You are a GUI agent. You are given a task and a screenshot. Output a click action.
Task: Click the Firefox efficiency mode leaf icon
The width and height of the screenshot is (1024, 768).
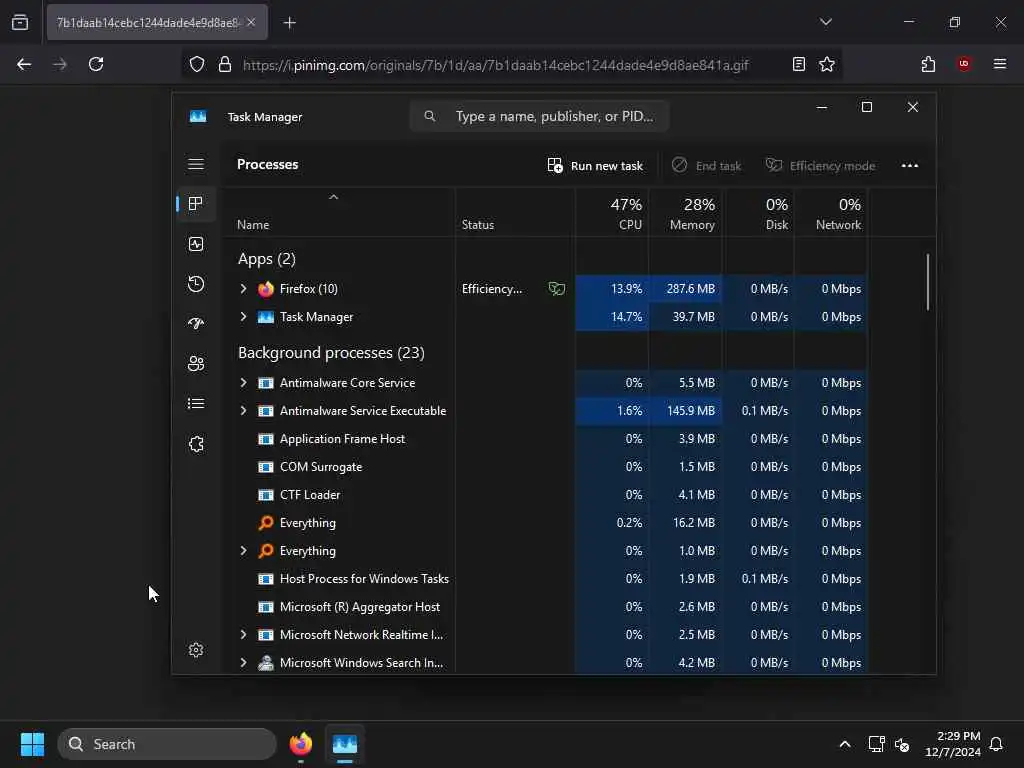pos(556,289)
